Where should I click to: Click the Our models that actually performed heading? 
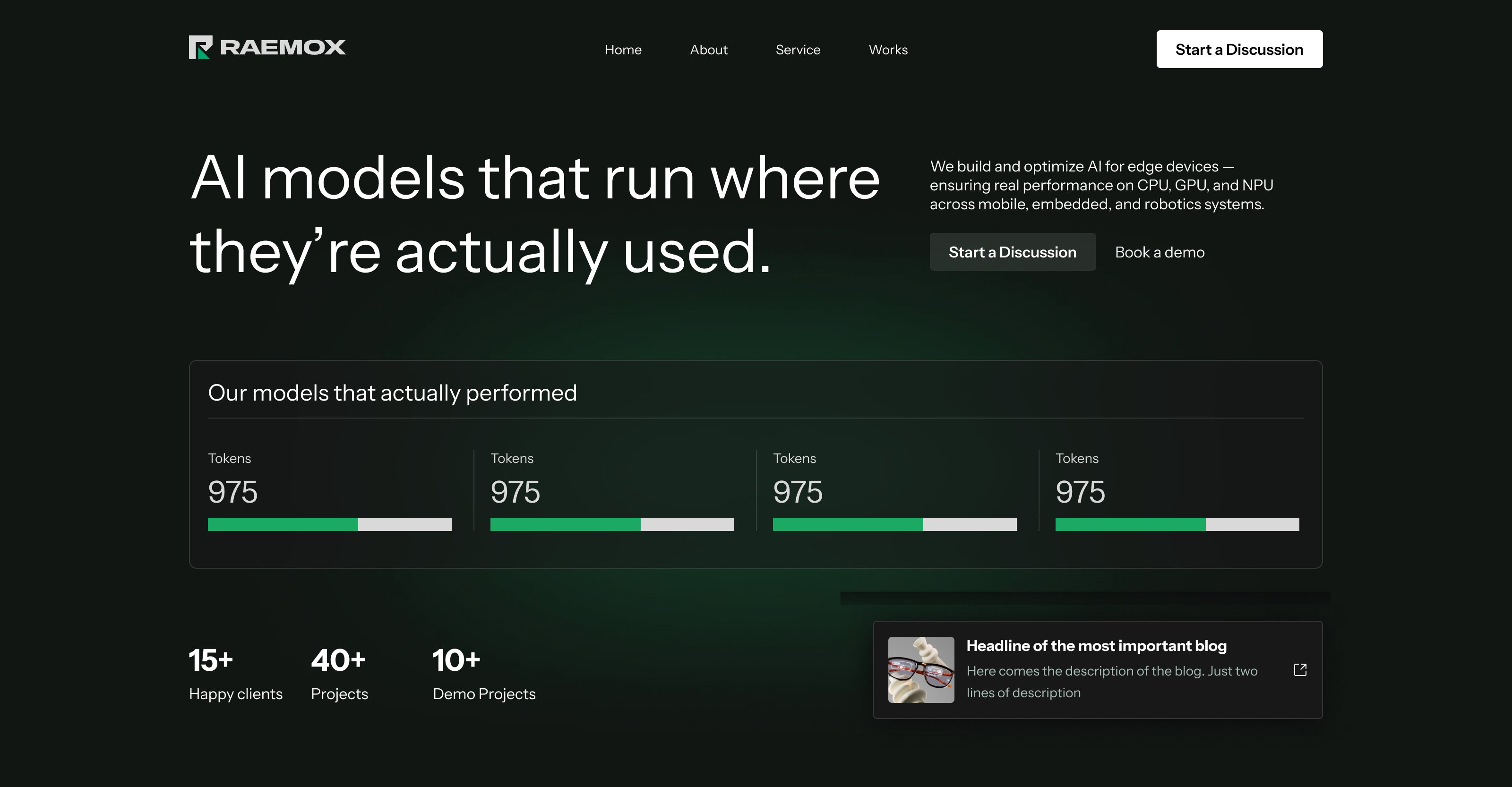tap(392, 393)
